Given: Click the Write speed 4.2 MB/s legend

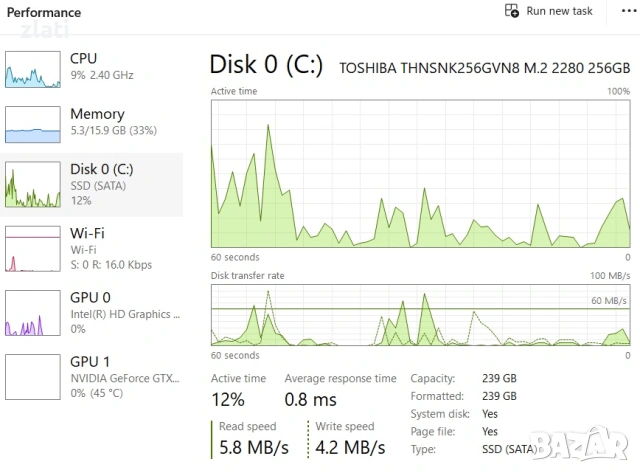Looking at the screenshot, I should coord(350,437).
